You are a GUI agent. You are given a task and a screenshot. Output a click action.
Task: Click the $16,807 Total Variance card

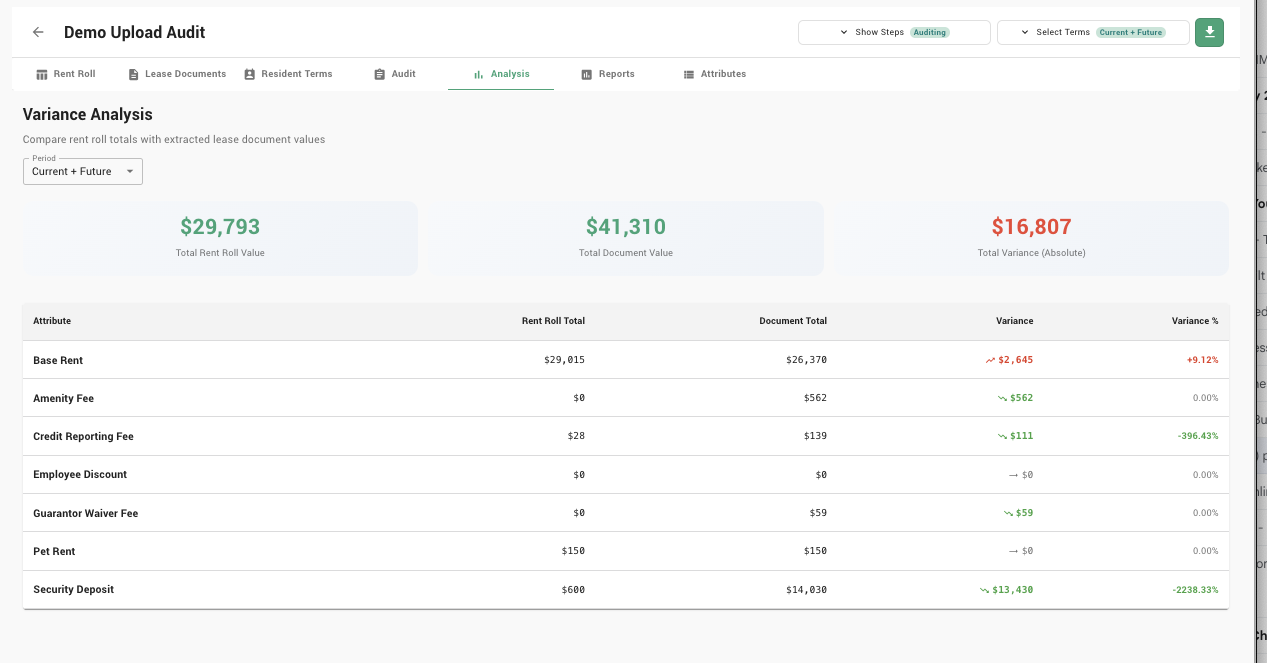coord(1031,238)
